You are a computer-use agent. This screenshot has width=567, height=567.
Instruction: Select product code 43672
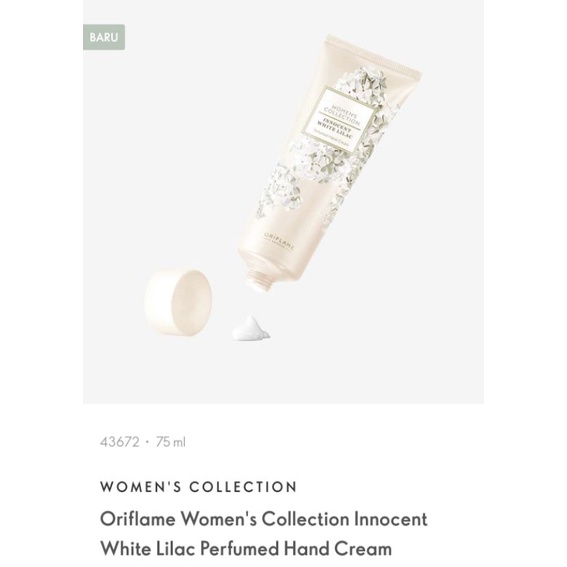[x=120, y=442]
